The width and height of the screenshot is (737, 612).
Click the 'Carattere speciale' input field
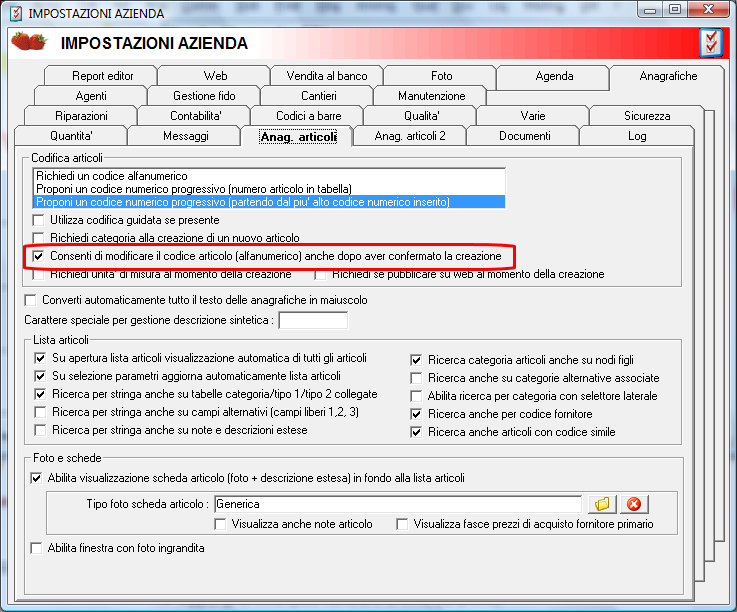pos(313,320)
